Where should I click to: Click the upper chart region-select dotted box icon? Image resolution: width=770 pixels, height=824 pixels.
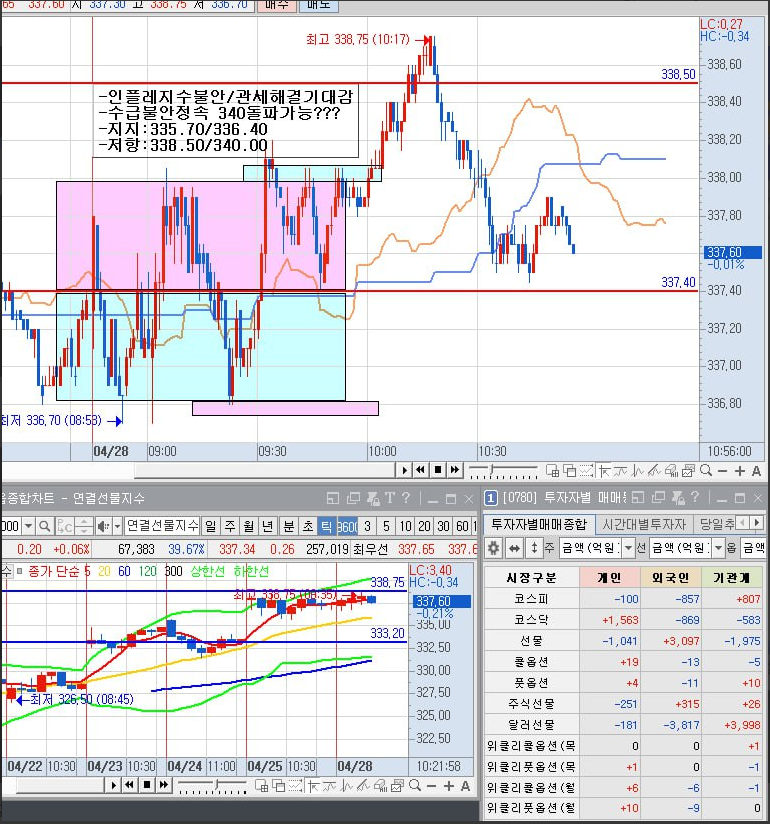pyautogui.click(x=586, y=471)
